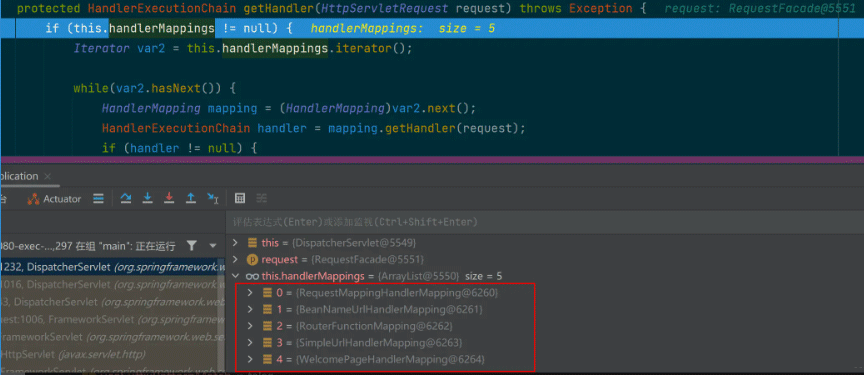
Task: Expand the 'request' RequestFacade variable
Action: point(235,259)
